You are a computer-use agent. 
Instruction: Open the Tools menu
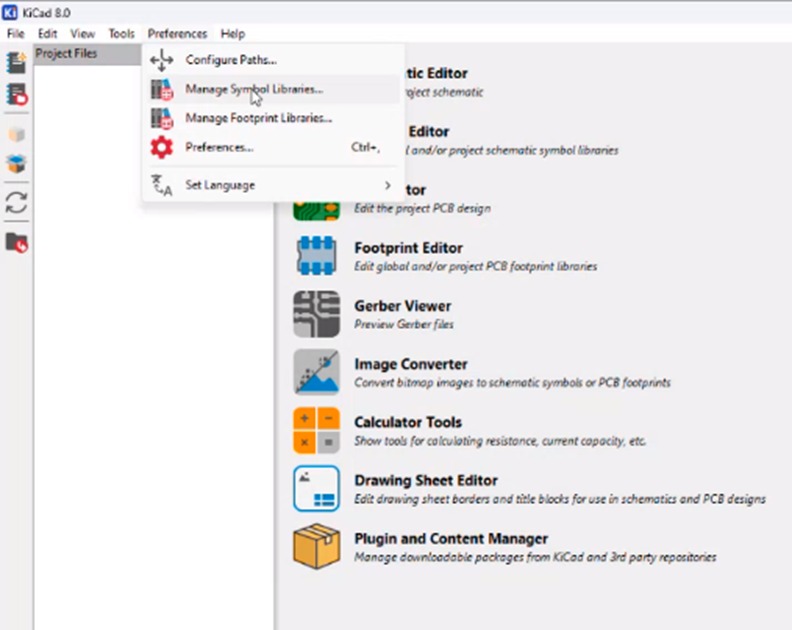(x=121, y=34)
